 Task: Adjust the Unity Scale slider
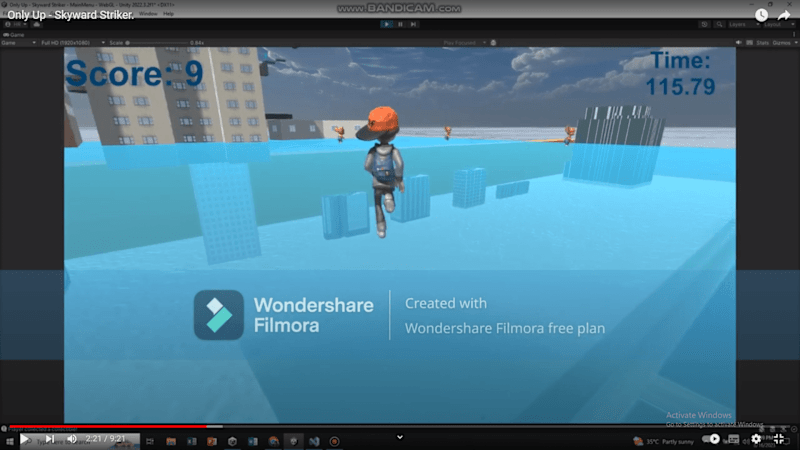pos(157,43)
